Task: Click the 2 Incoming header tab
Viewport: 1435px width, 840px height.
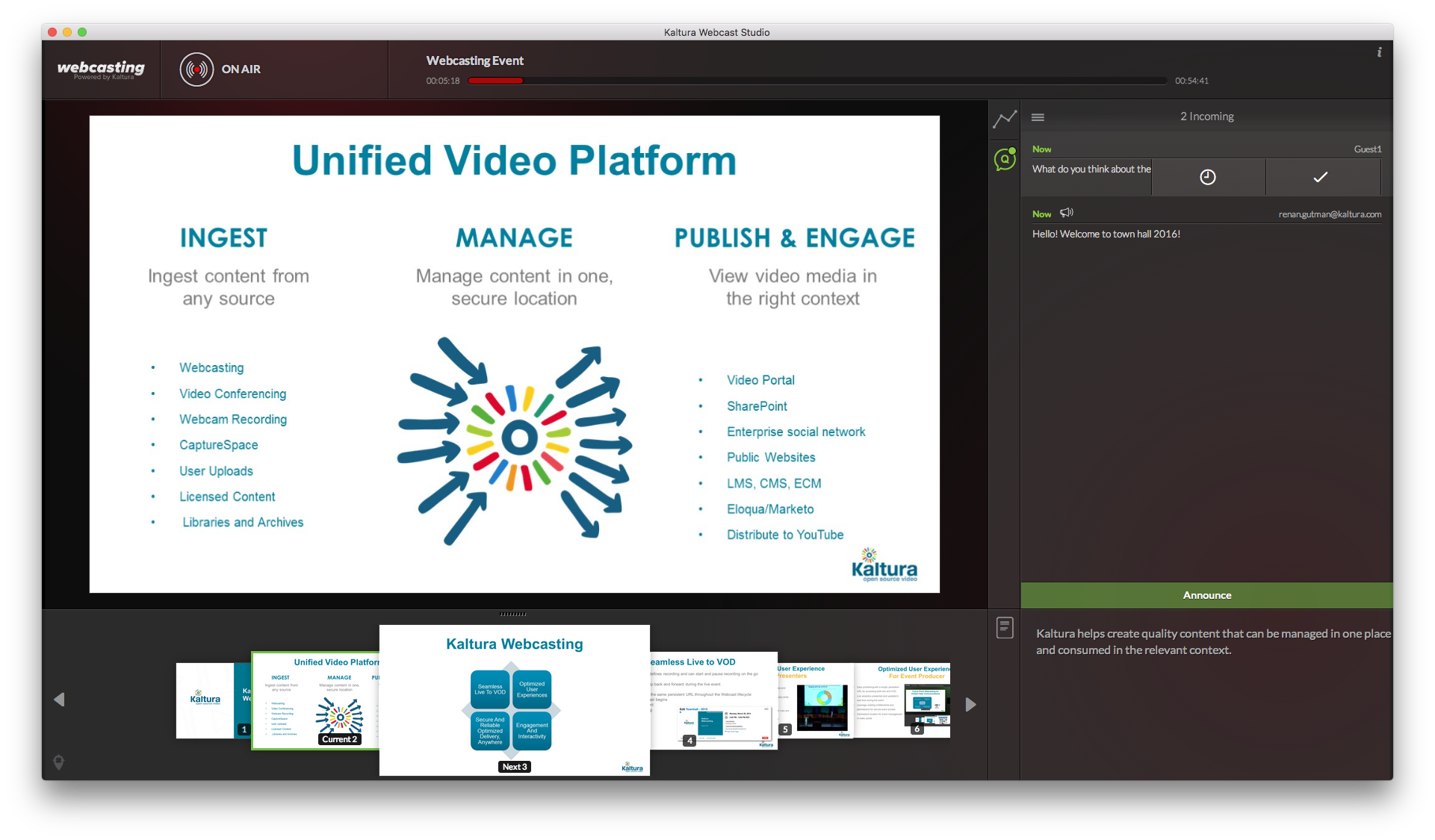Action: coord(1206,116)
